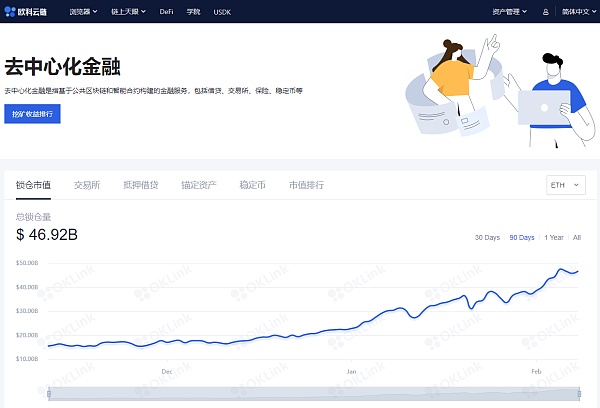Select the 稳定币 tab
The height and width of the screenshot is (408, 600).
252,185
